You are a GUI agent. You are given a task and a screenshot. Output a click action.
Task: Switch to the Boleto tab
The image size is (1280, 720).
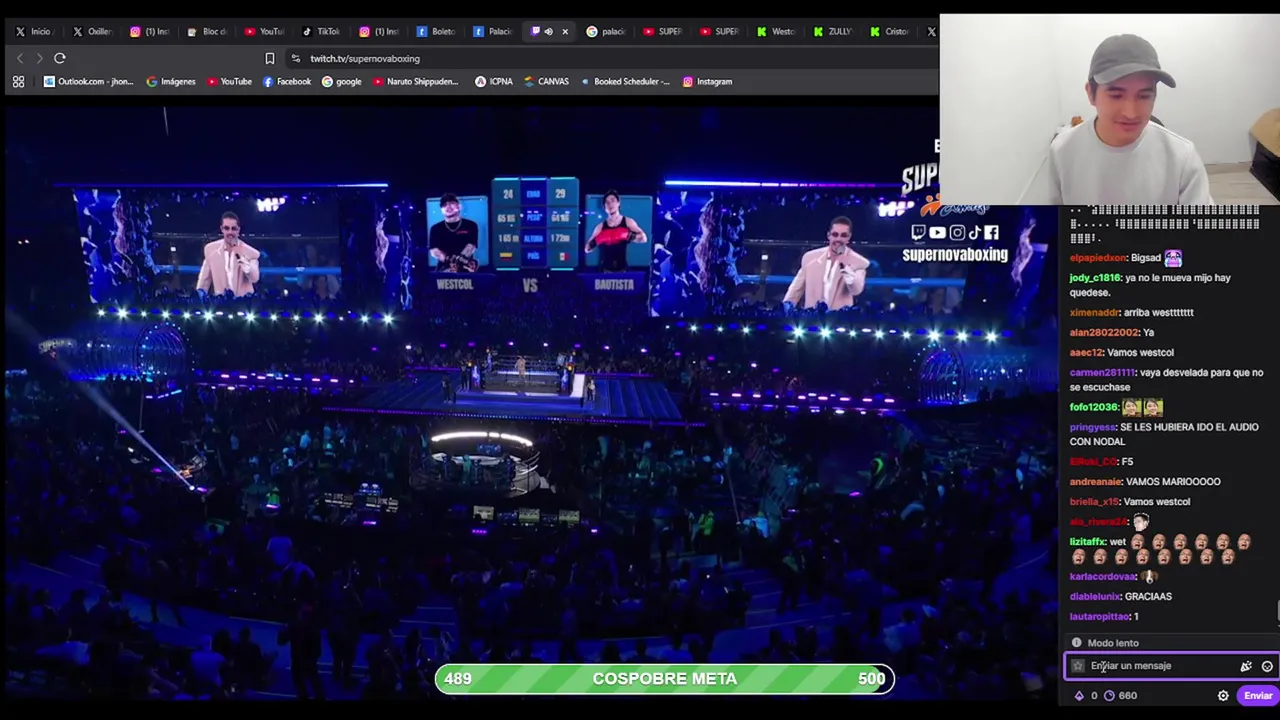[435, 31]
